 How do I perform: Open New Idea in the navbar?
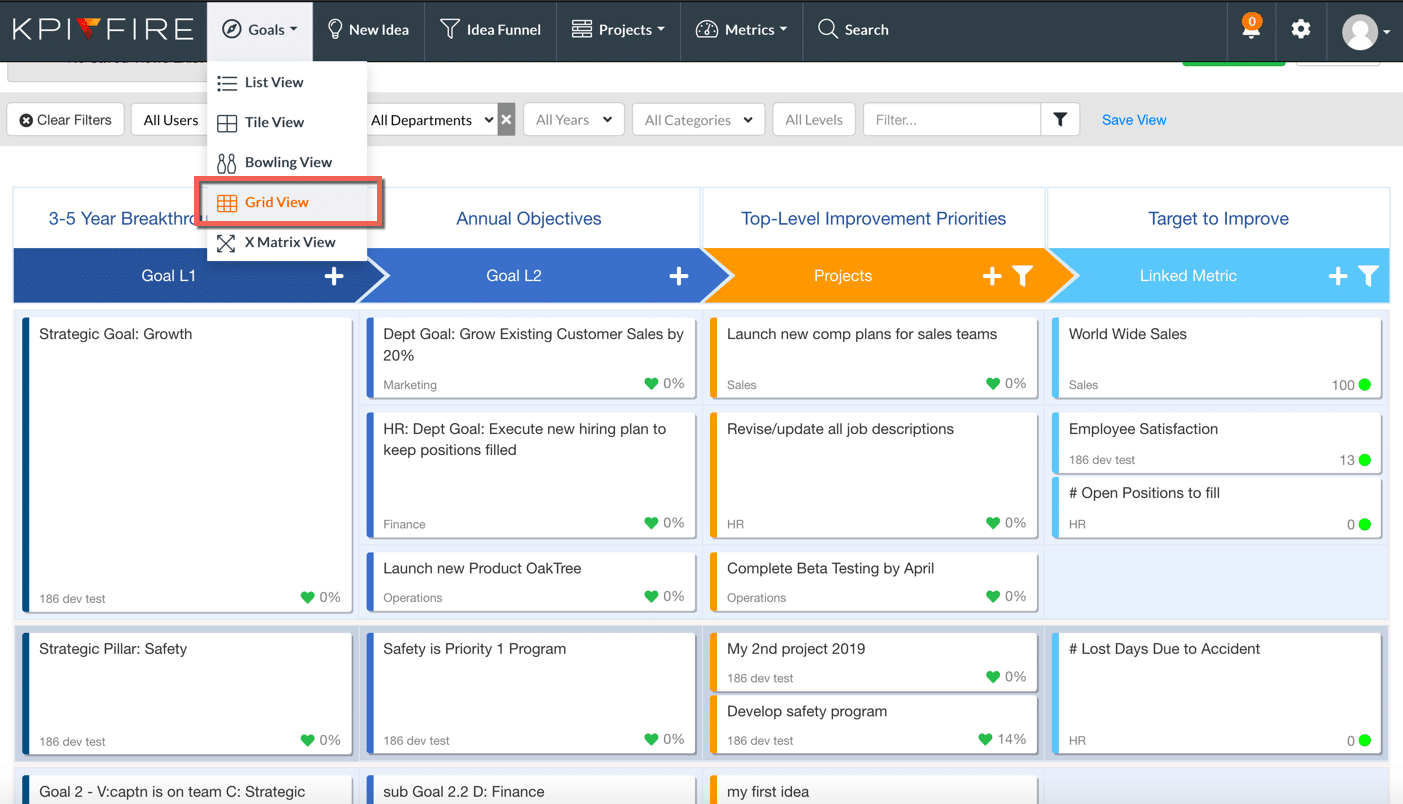click(368, 30)
